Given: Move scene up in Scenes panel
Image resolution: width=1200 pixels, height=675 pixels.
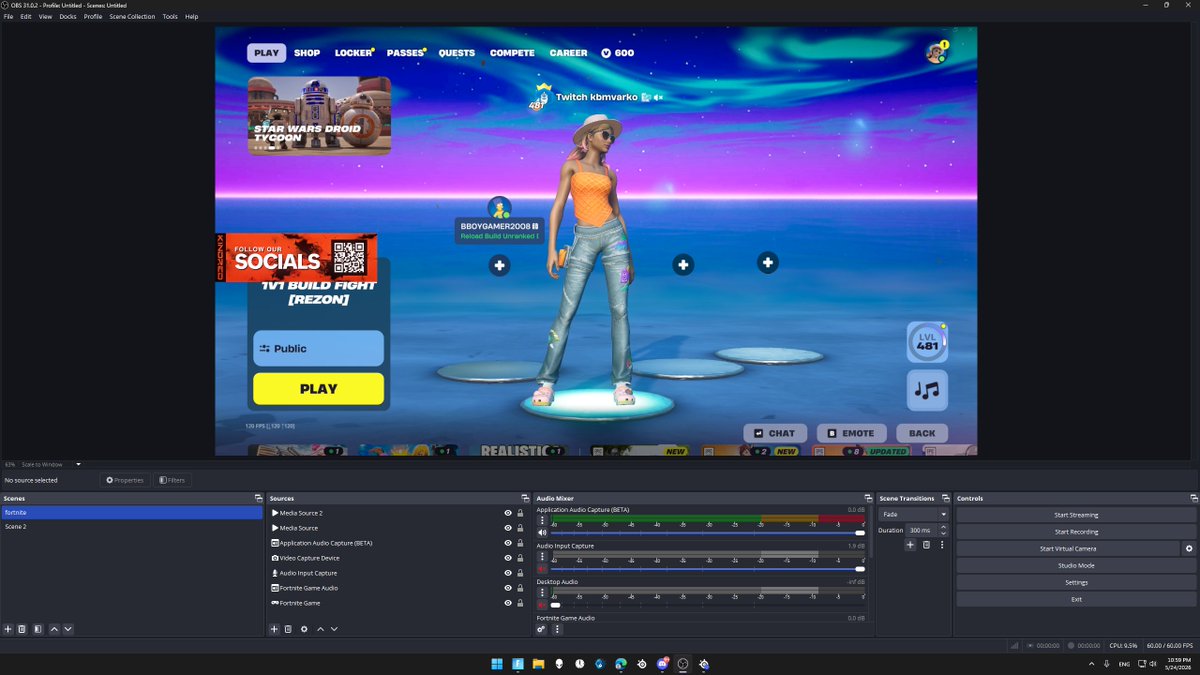Looking at the screenshot, I should 54,629.
